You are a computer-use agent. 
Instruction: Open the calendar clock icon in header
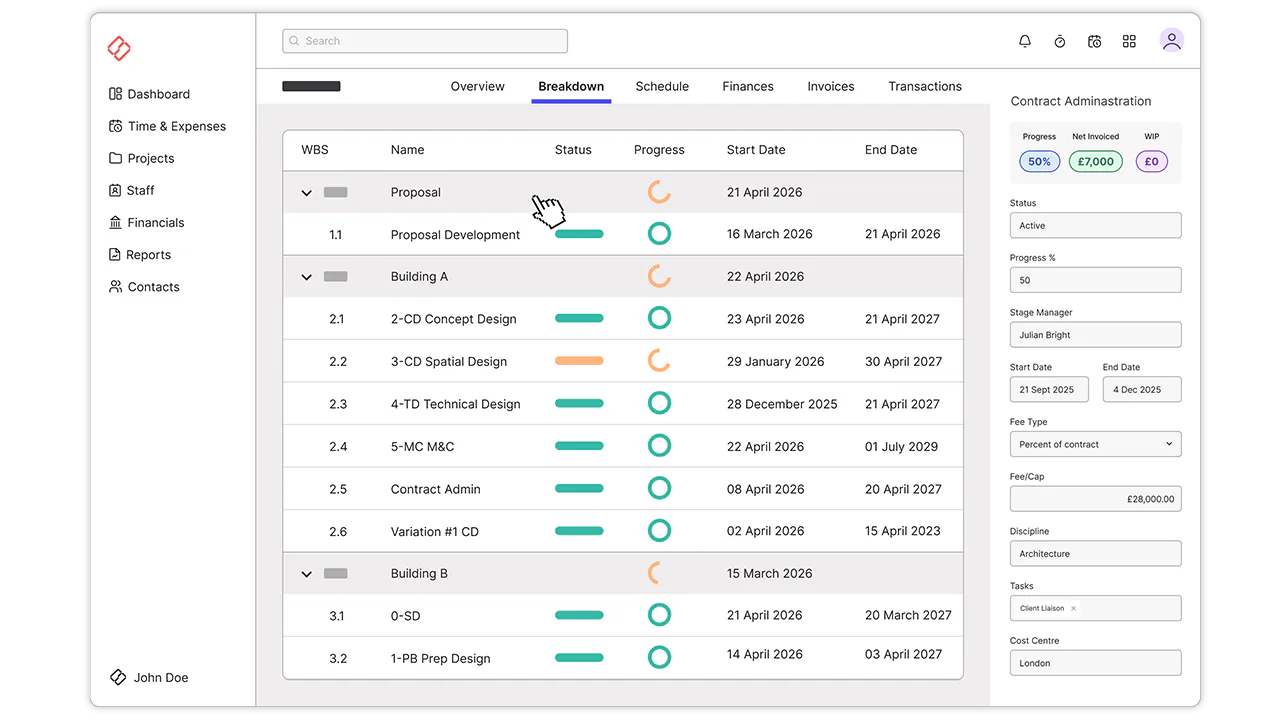pos(1095,41)
